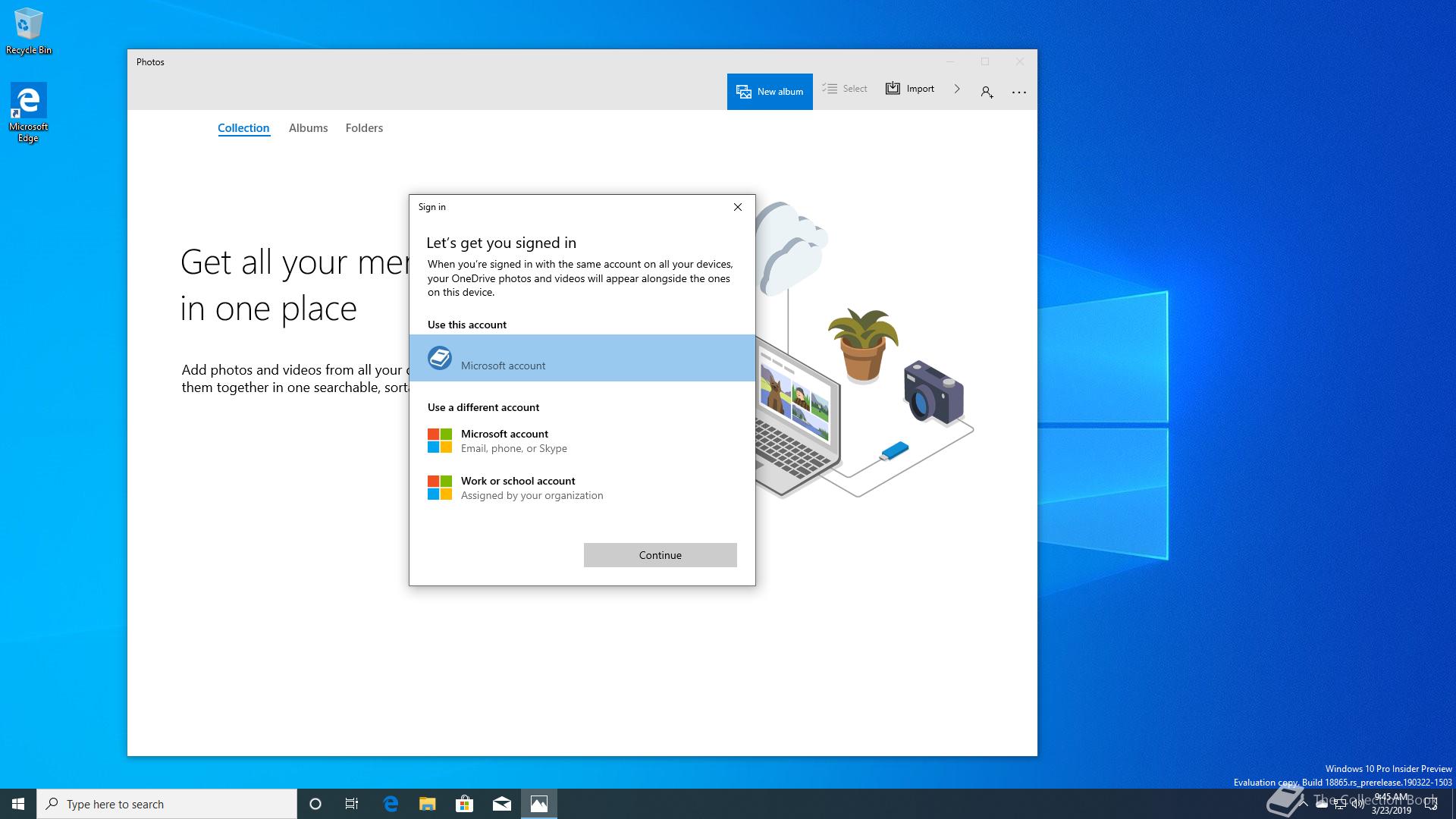Click the add account person icon

pyautogui.click(x=987, y=92)
